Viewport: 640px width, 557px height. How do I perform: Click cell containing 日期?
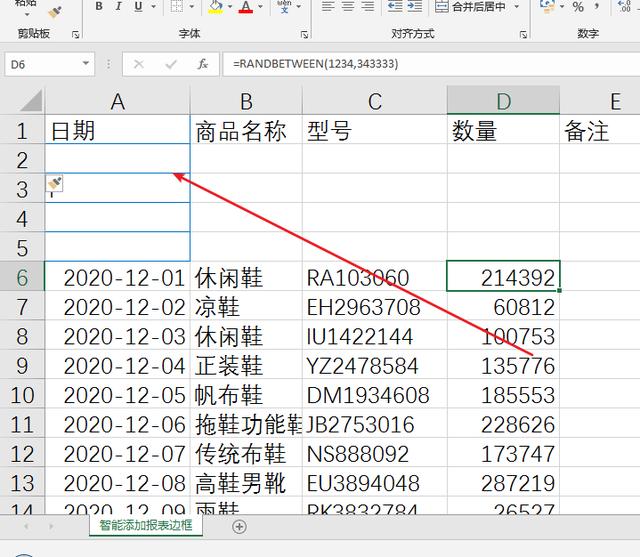(x=118, y=131)
